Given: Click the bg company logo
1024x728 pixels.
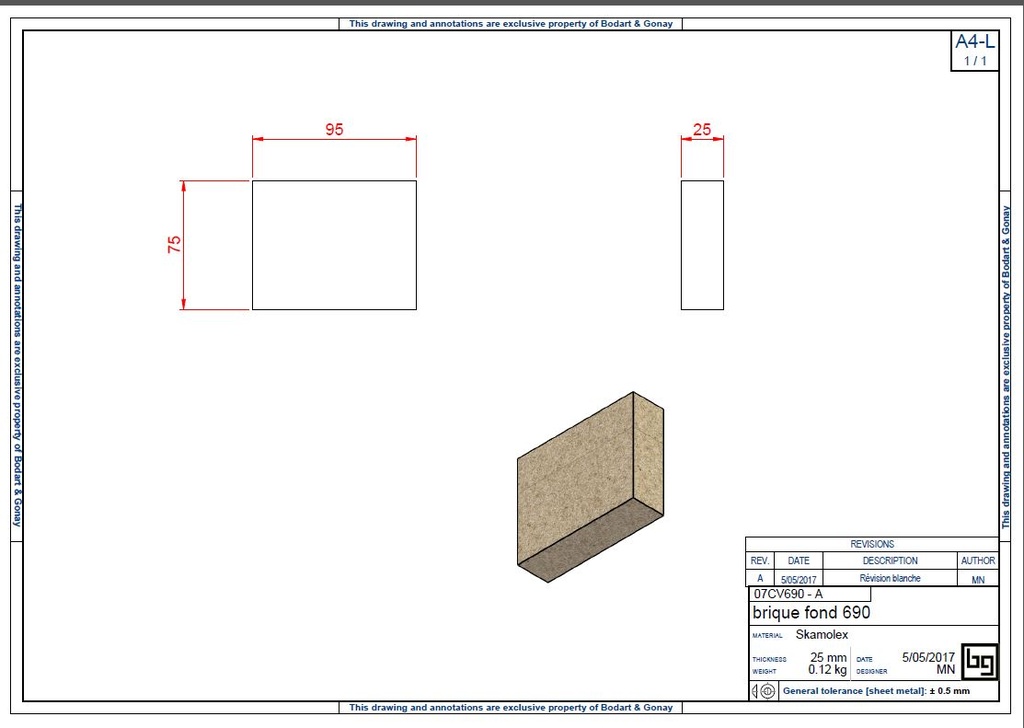Looking at the screenshot, I should click(978, 662).
